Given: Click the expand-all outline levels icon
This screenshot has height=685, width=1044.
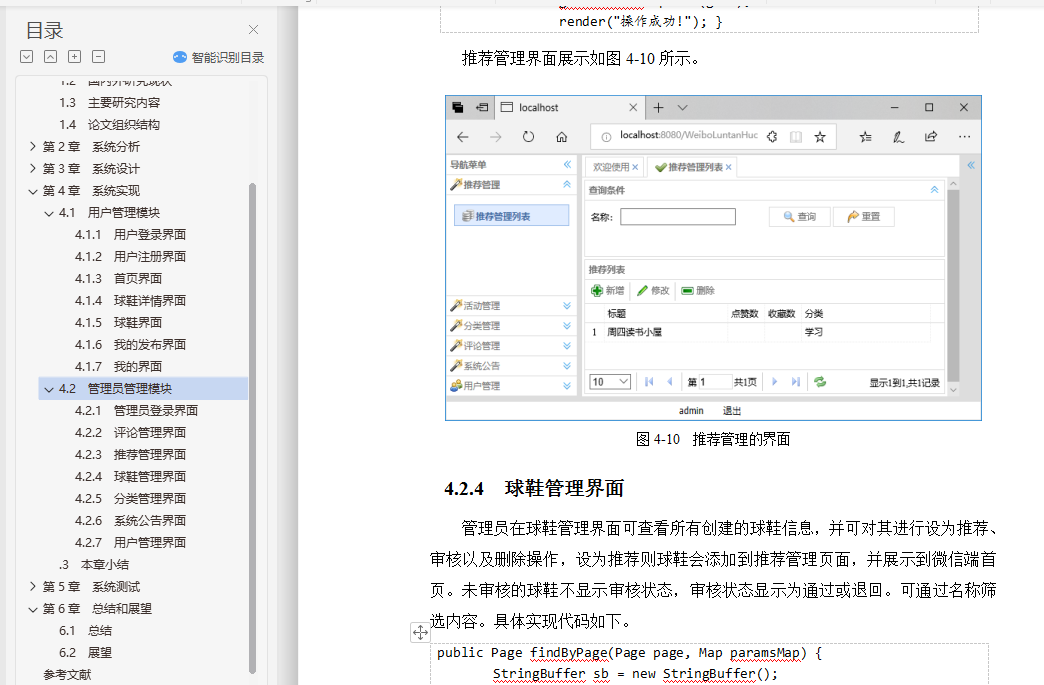Looking at the screenshot, I should (27, 57).
